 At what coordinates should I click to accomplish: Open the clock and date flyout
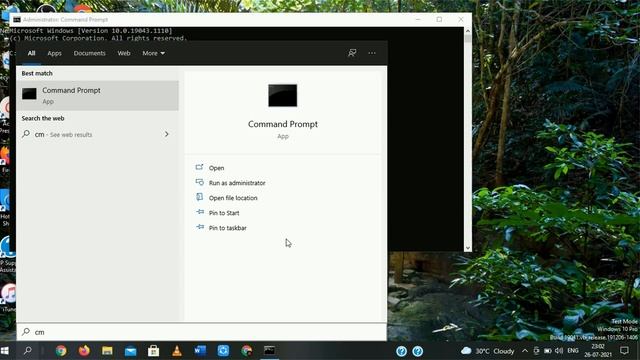pyautogui.click(x=598, y=351)
